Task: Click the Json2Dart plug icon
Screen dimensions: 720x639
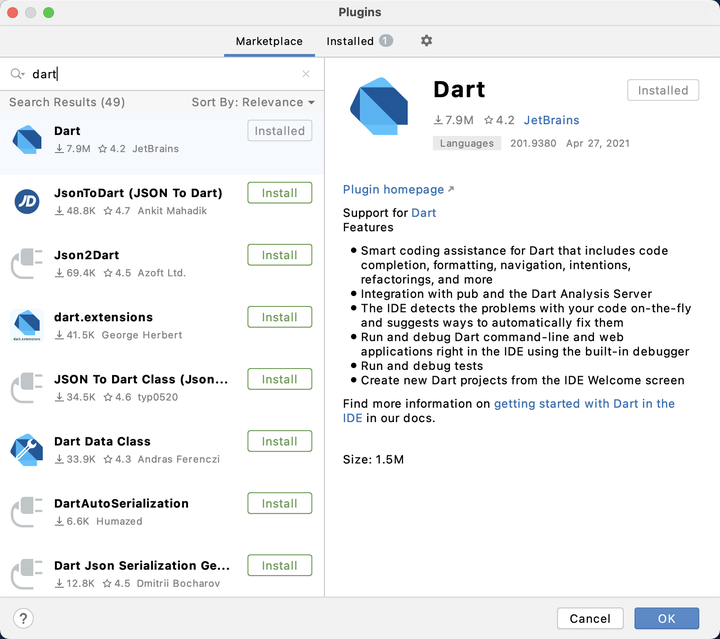Action: click(27, 263)
